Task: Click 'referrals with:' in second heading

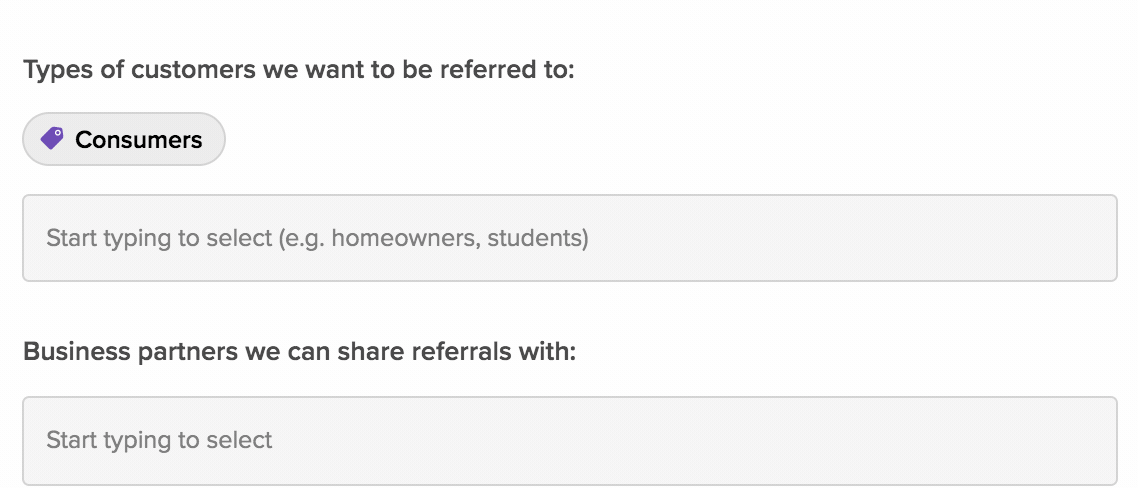Action: (x=494, y=351)
